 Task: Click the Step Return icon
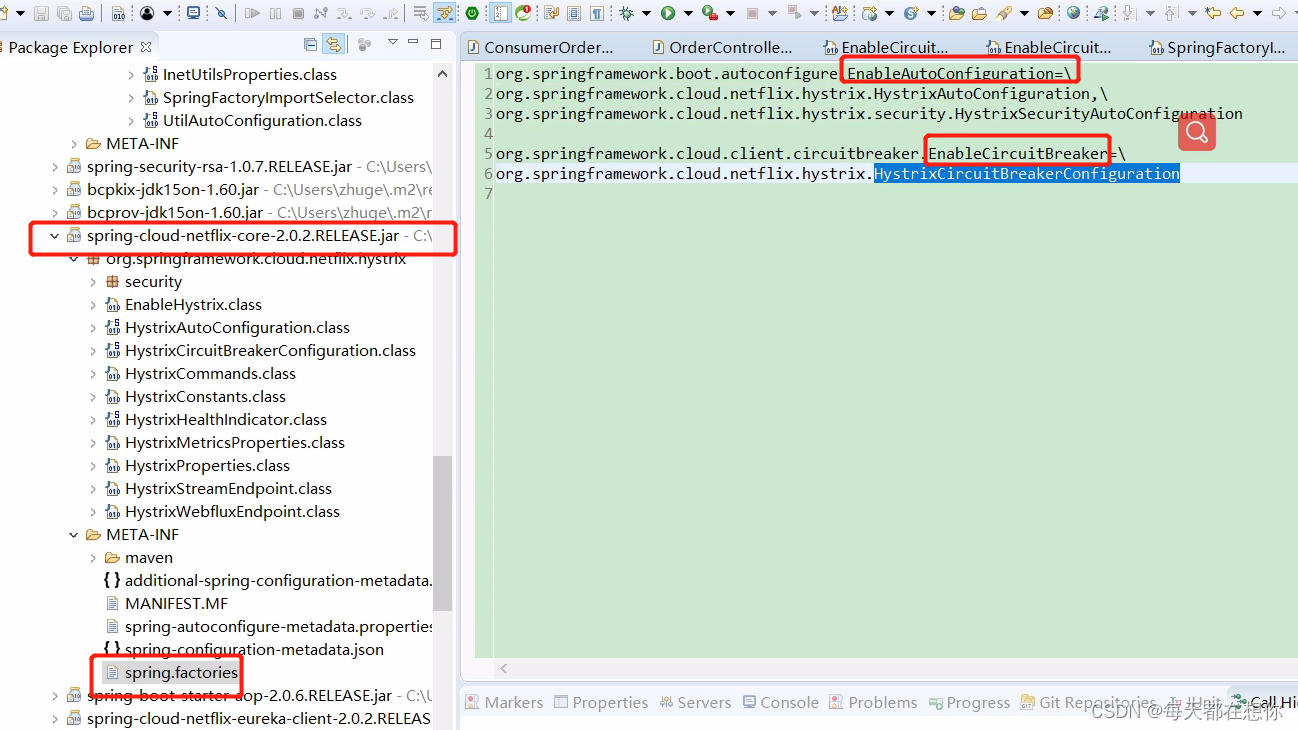click(x=389, y=13)
